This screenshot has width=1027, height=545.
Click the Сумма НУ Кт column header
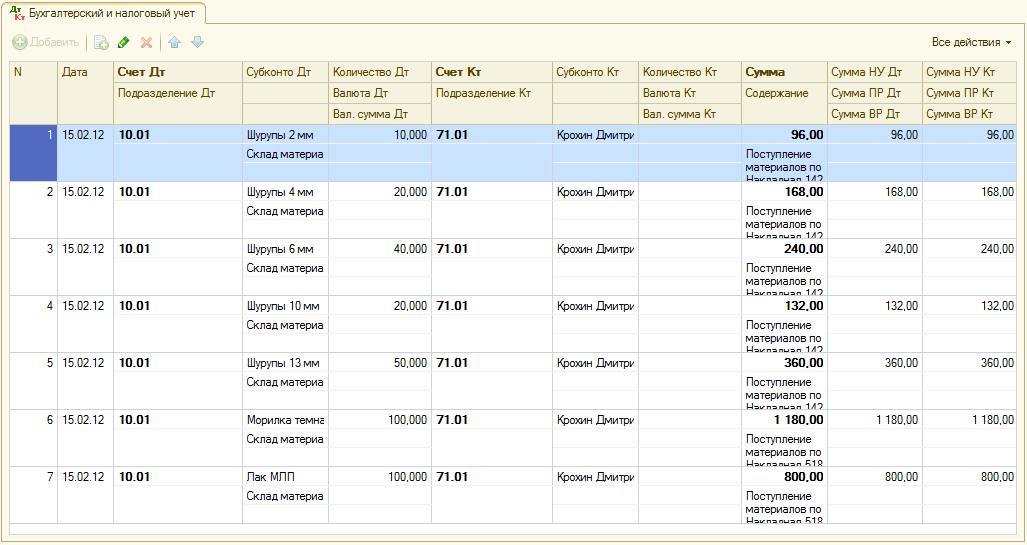(x=969, y=72)
